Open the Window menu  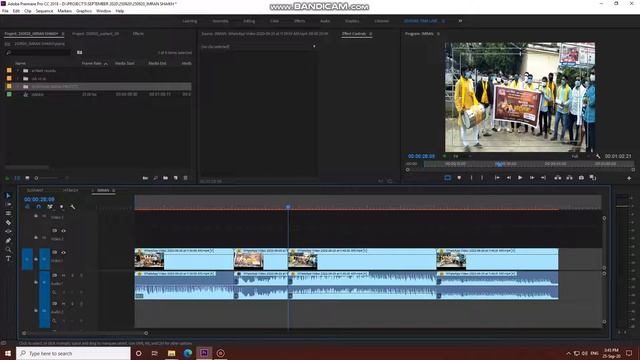tap(103, 11)
